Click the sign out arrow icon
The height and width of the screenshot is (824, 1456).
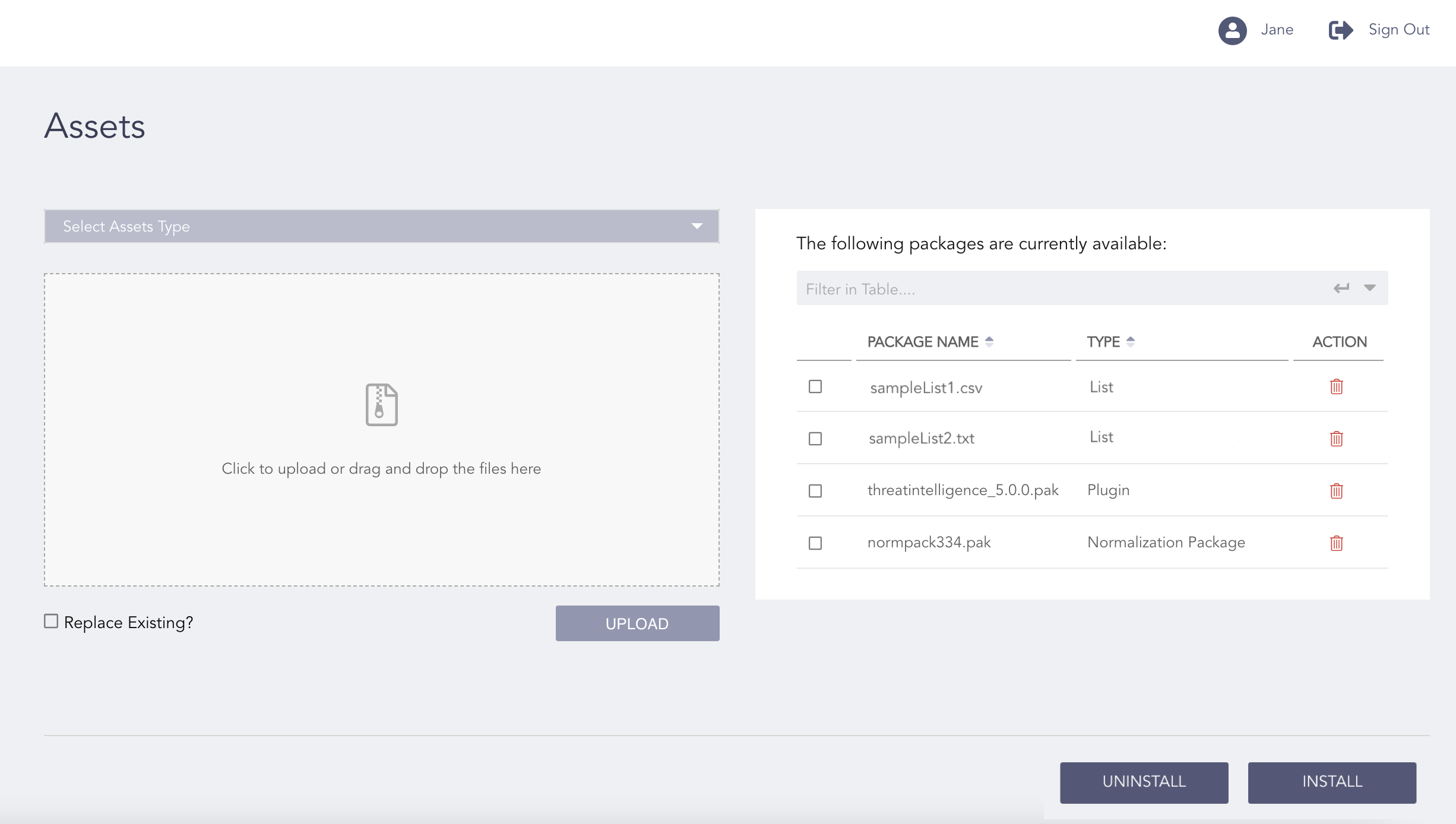tap(1340, 30)
